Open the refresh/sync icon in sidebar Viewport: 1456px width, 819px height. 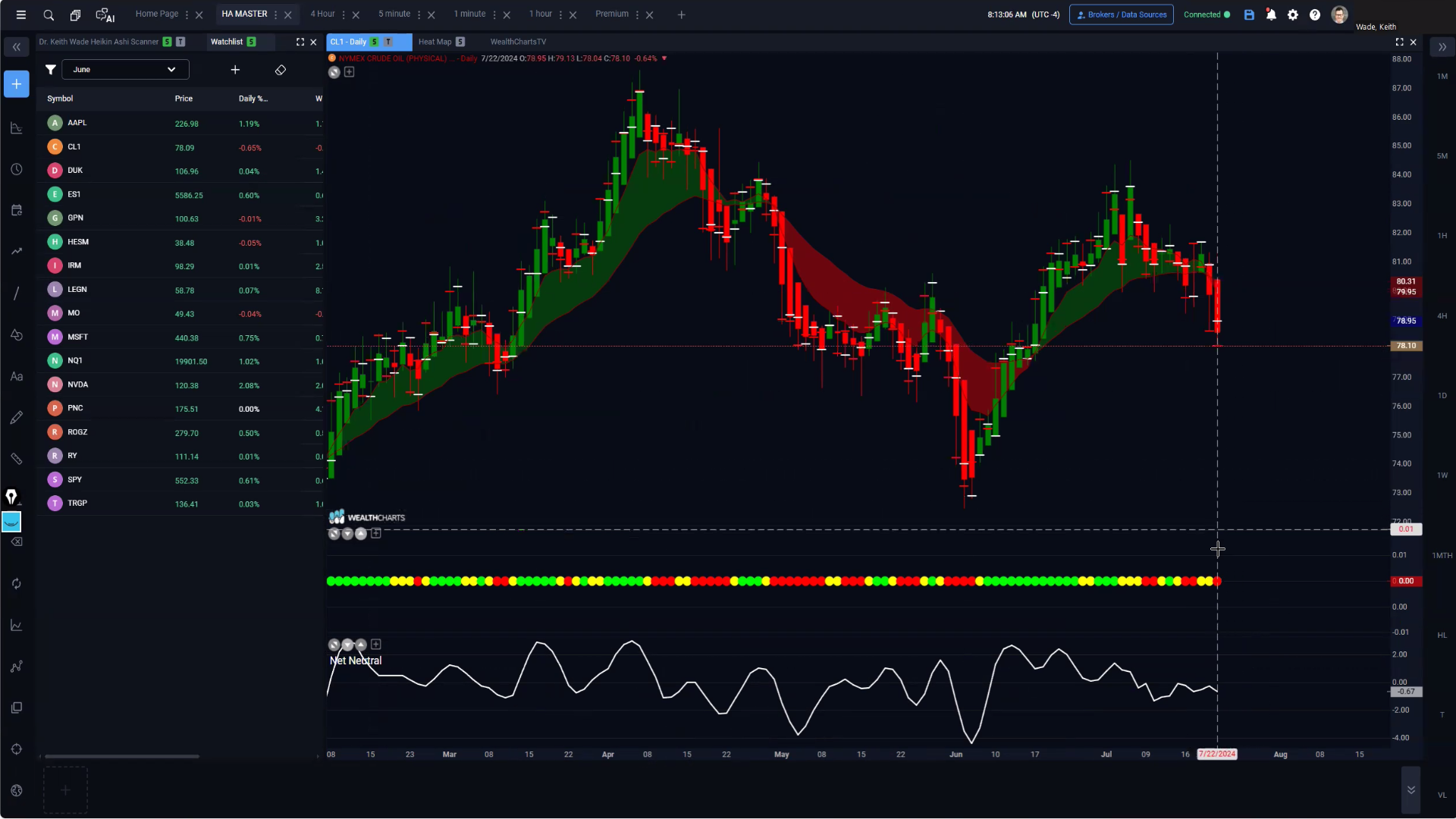click(16, 584)
